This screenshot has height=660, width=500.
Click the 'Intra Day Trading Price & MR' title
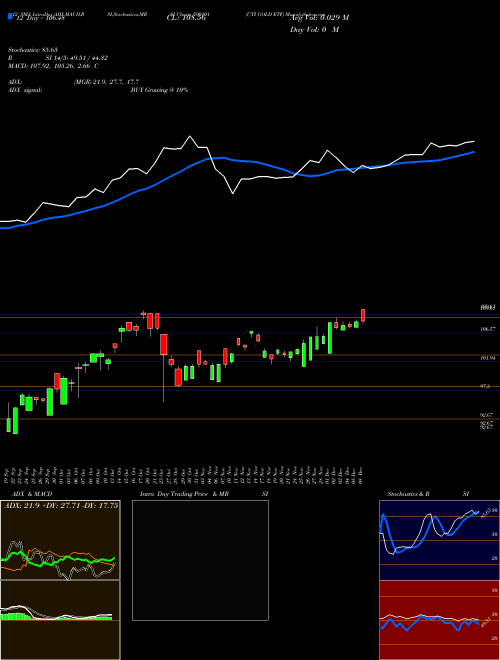184,494
